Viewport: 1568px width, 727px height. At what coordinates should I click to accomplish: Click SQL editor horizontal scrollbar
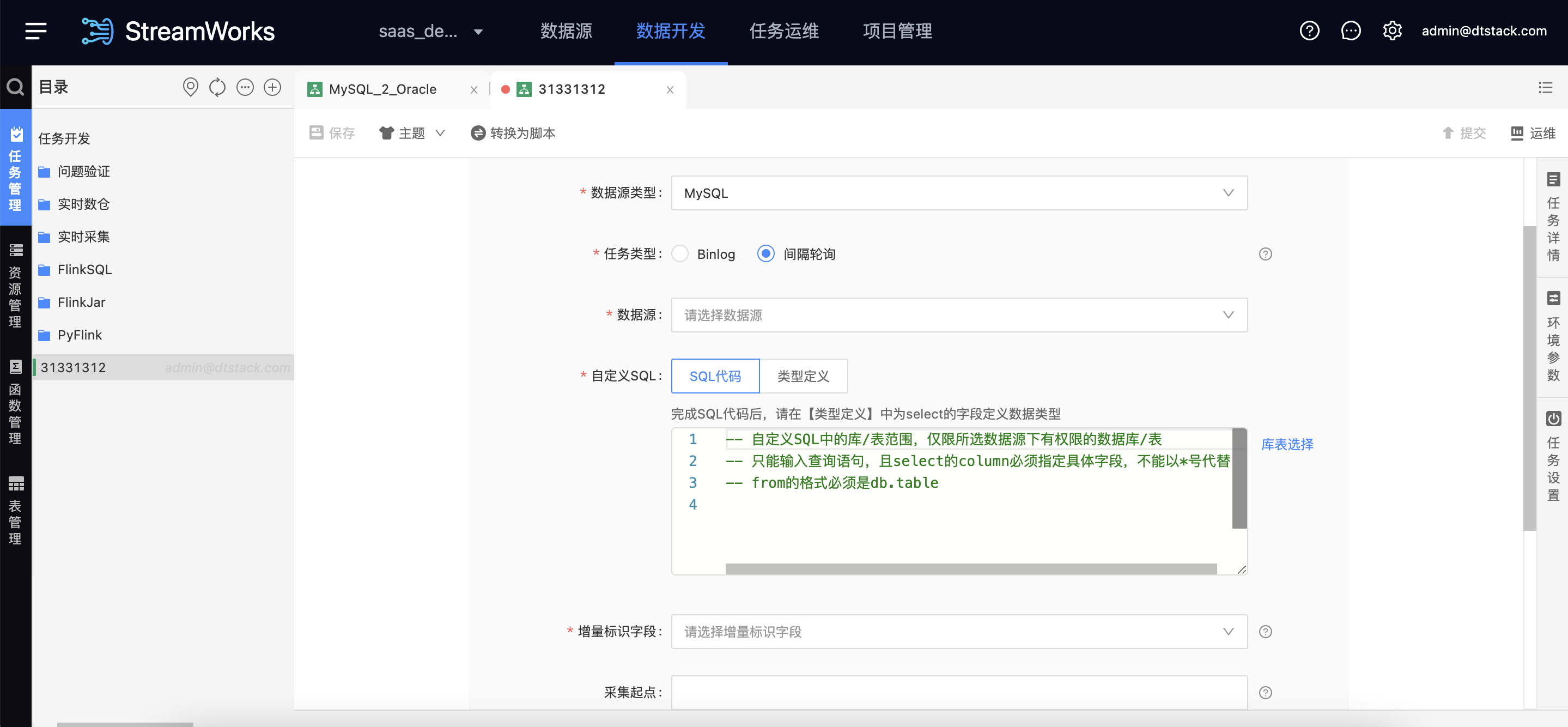click(971, 569)
